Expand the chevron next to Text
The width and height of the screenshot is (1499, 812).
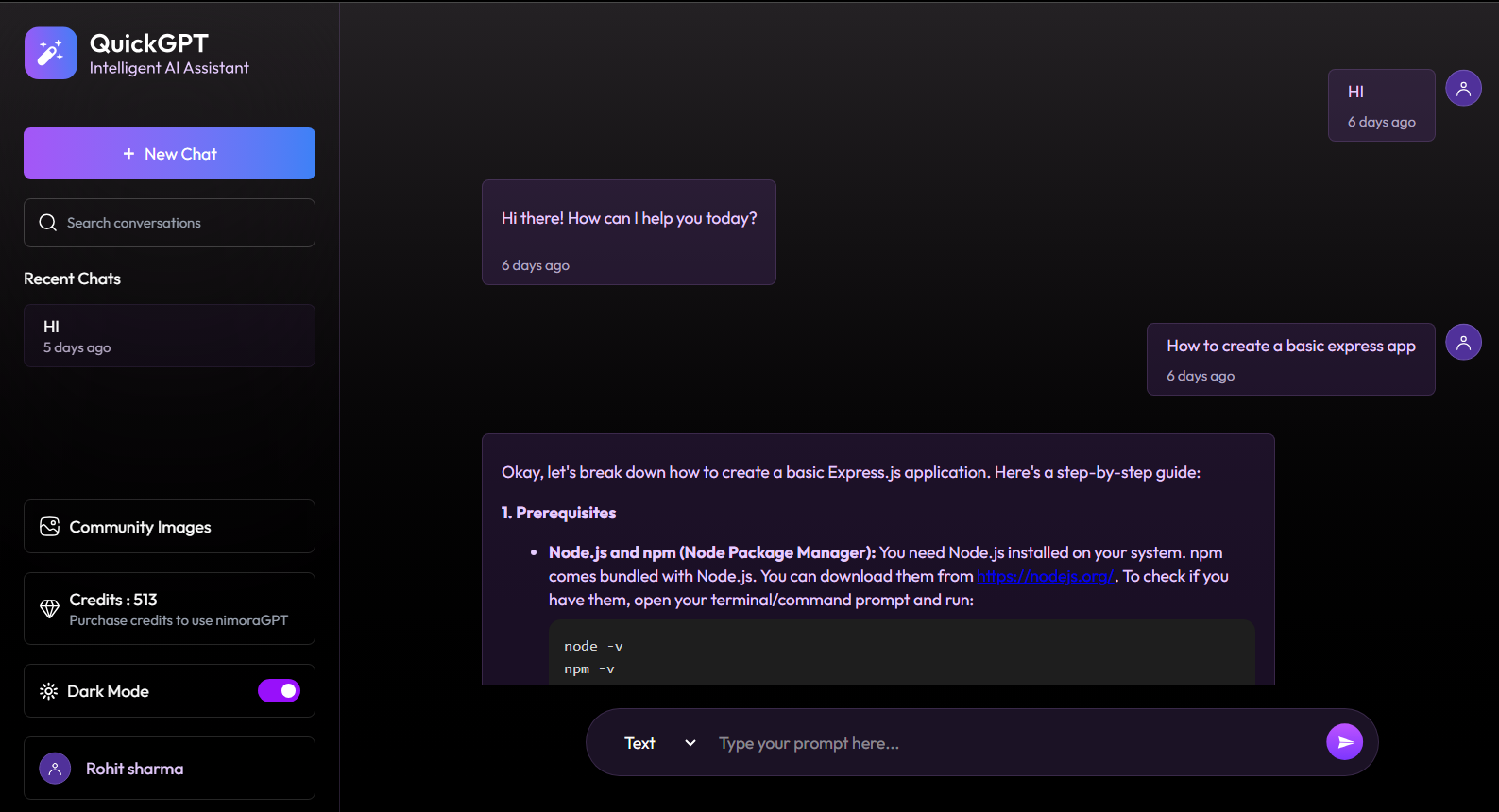tap(690, 743)
